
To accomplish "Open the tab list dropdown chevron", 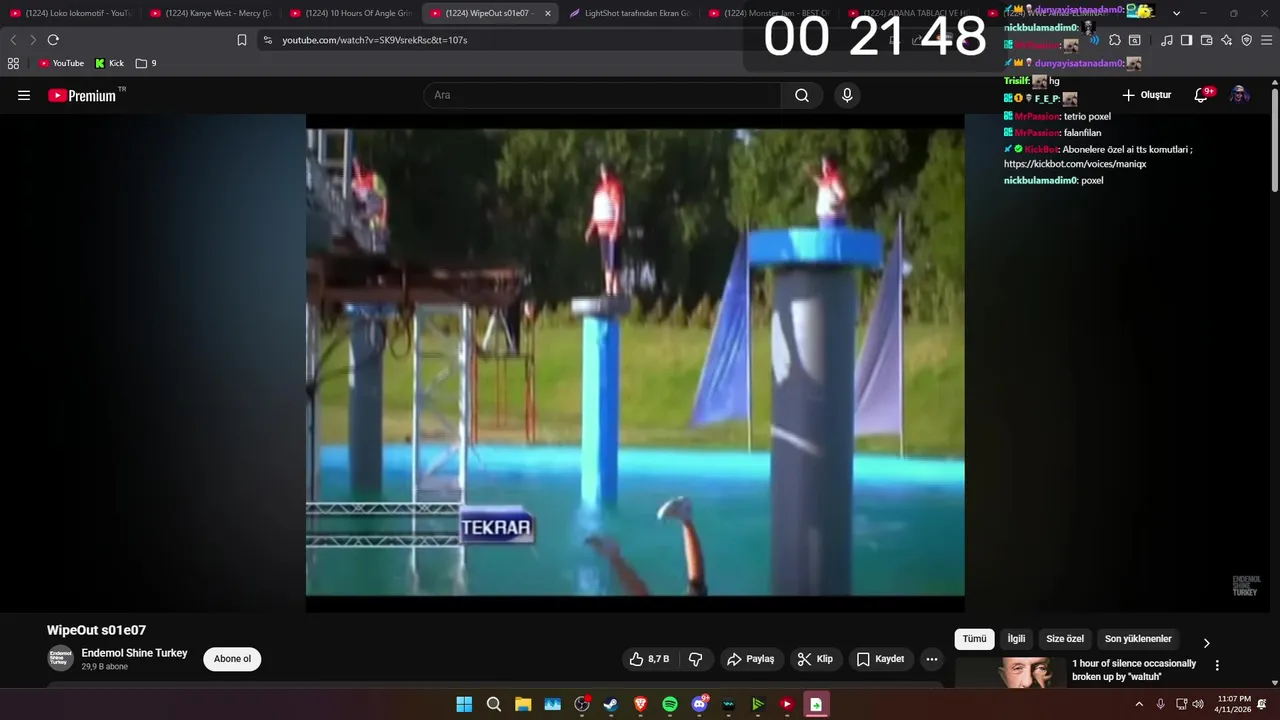I will (x=1176, y=13).
